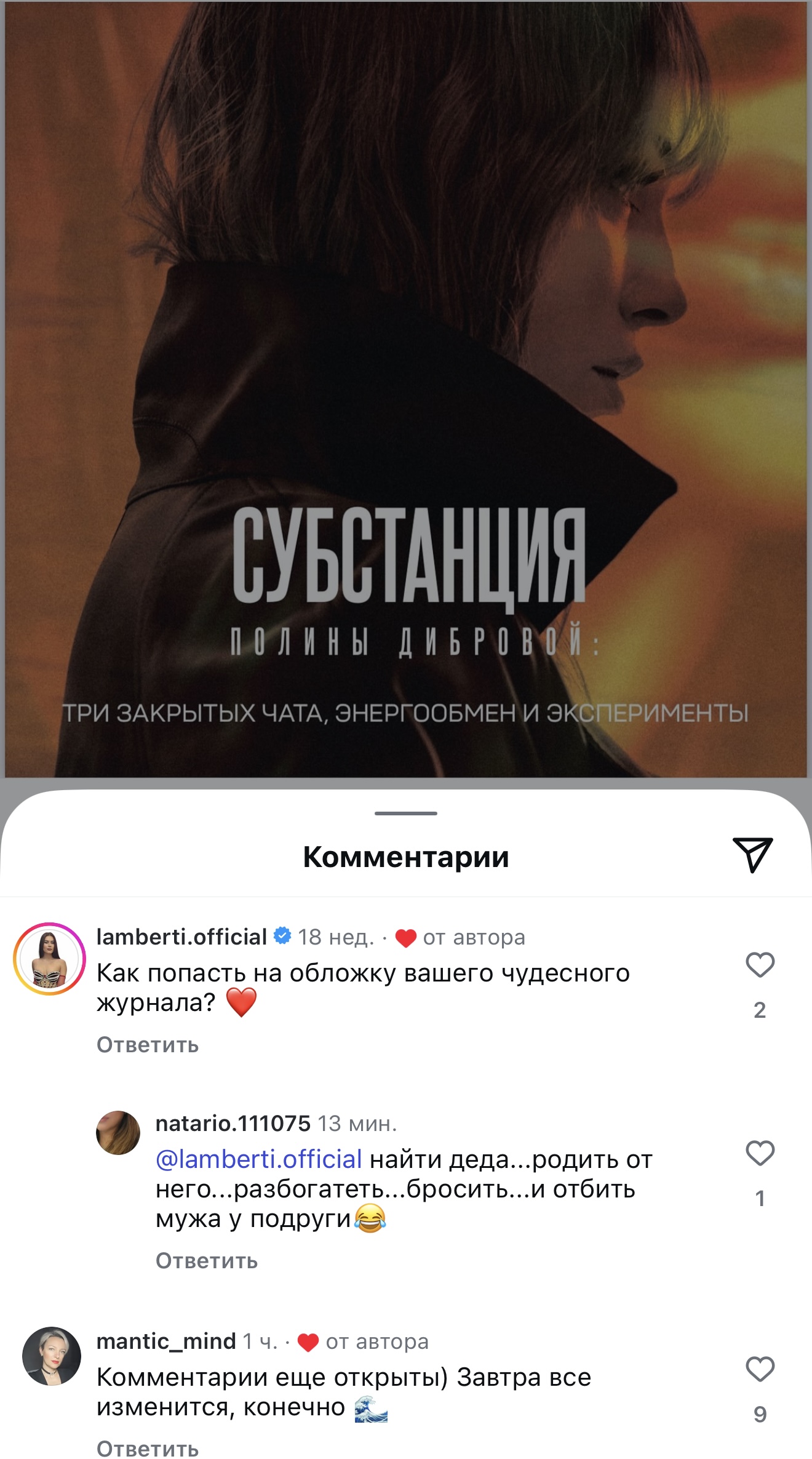Open lamberti.official's profile picture
Image resolution: width=812 pixels, height=1459 pixels.
[50, 959]
